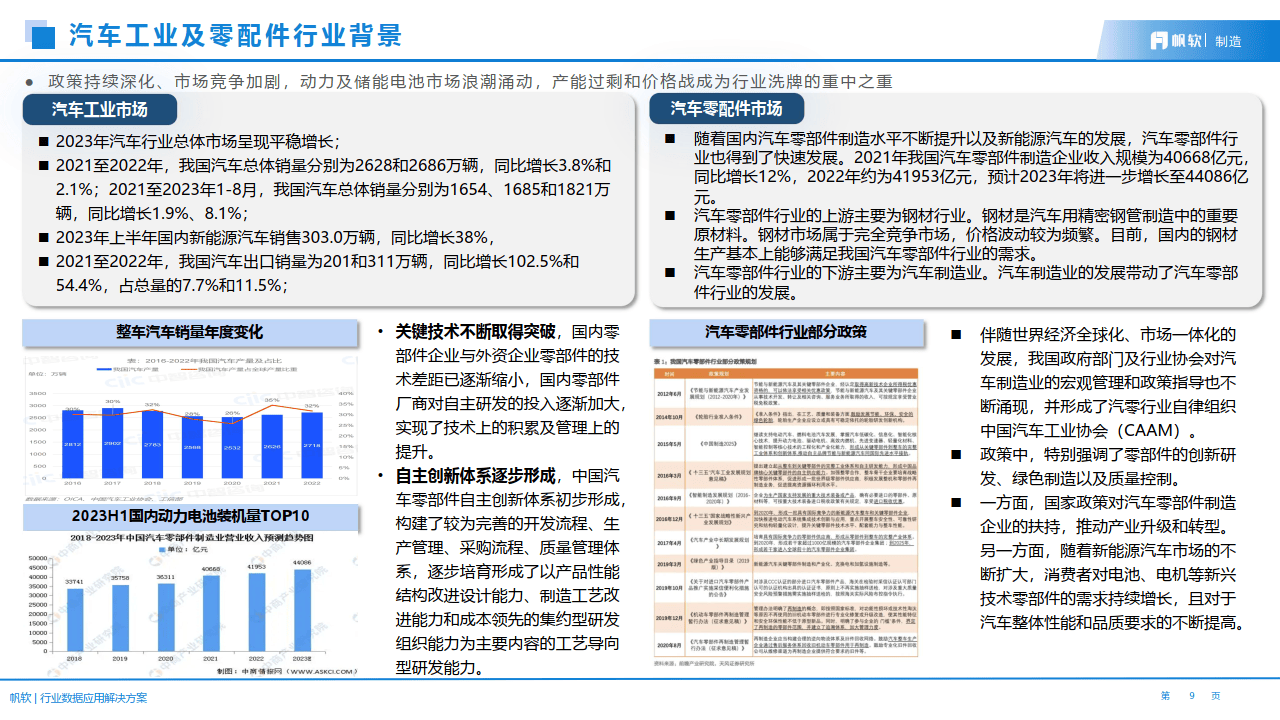
Task: Click the orange 占全球产量比重 legend entry
Action: click(x=240, y=369)
